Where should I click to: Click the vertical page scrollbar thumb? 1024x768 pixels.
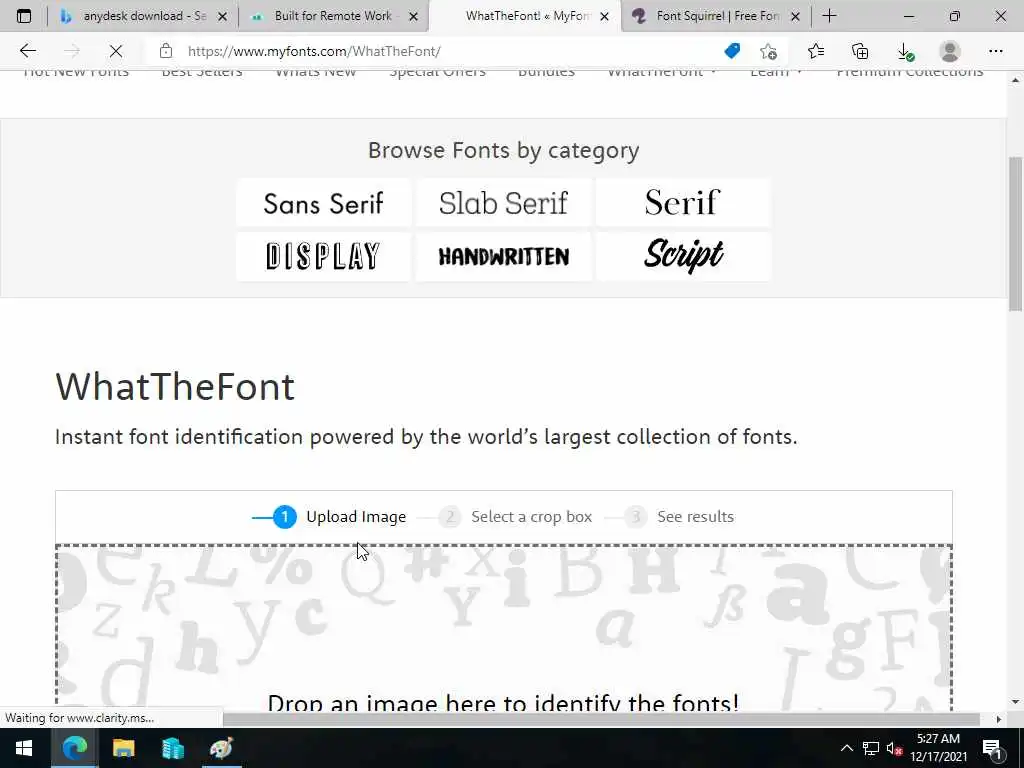[1016, 234]
